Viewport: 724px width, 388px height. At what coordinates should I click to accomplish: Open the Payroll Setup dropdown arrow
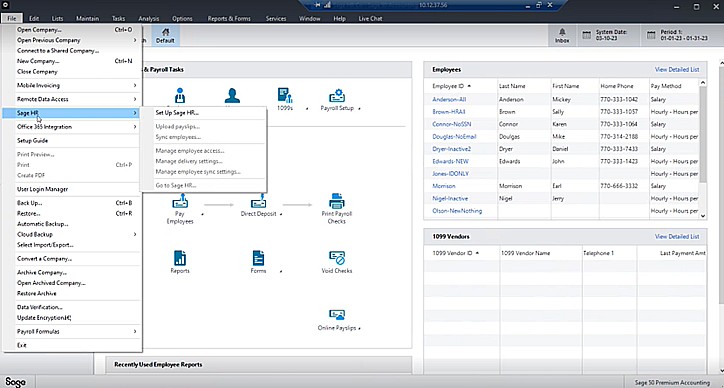click(359, 109)
